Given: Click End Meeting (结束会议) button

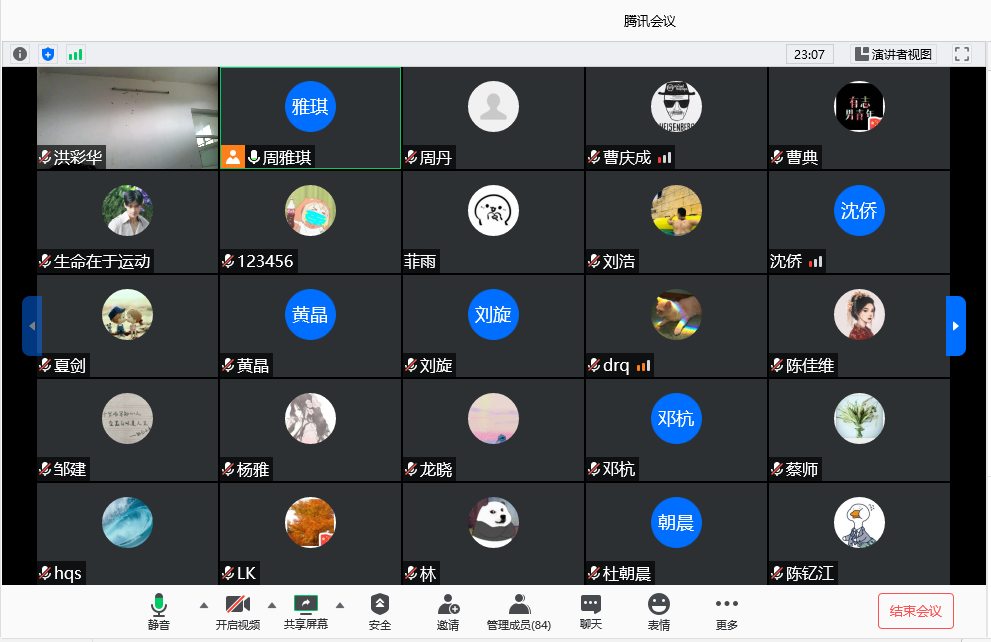Looking at the screenshot, I should pos(915,610).
